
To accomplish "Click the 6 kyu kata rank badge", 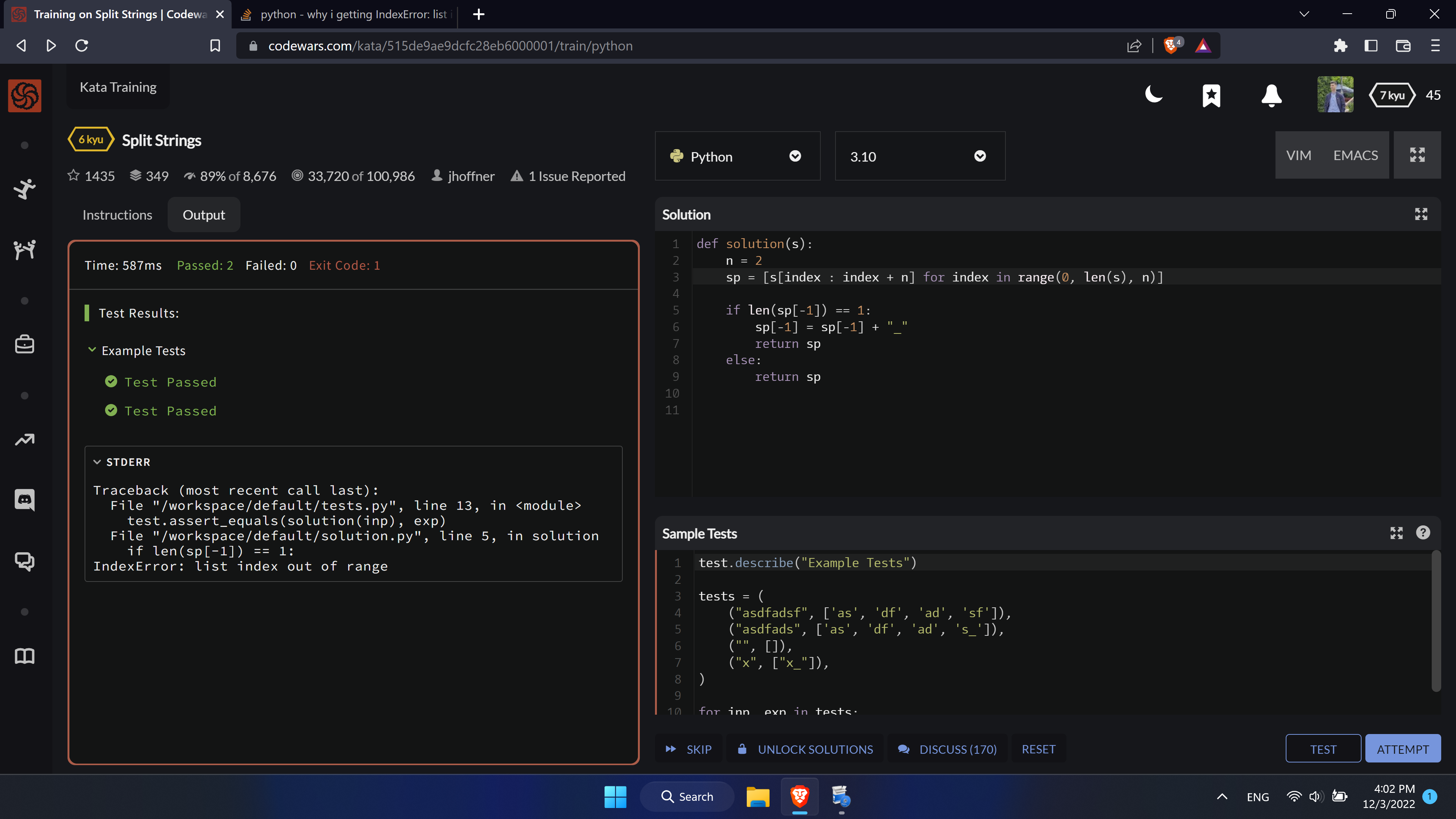I will pos(91,140).
